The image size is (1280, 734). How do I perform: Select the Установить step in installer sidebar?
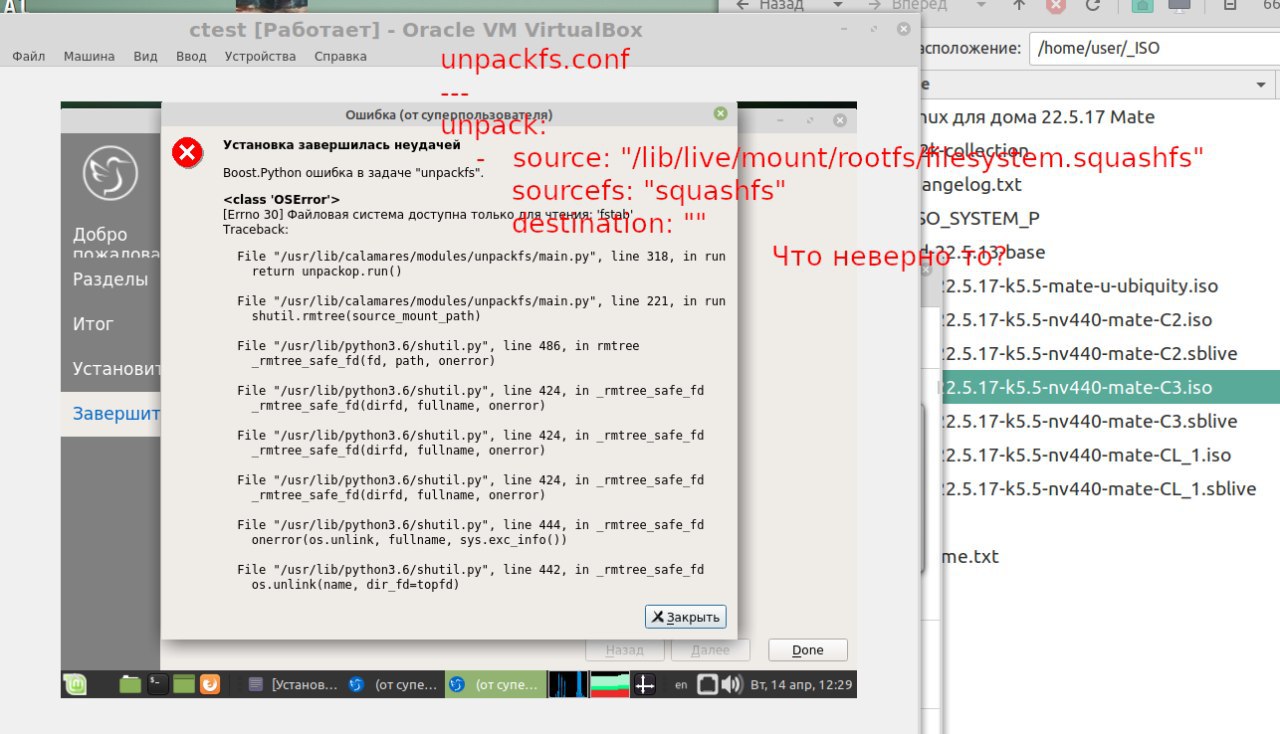click(x=111, y=369)
